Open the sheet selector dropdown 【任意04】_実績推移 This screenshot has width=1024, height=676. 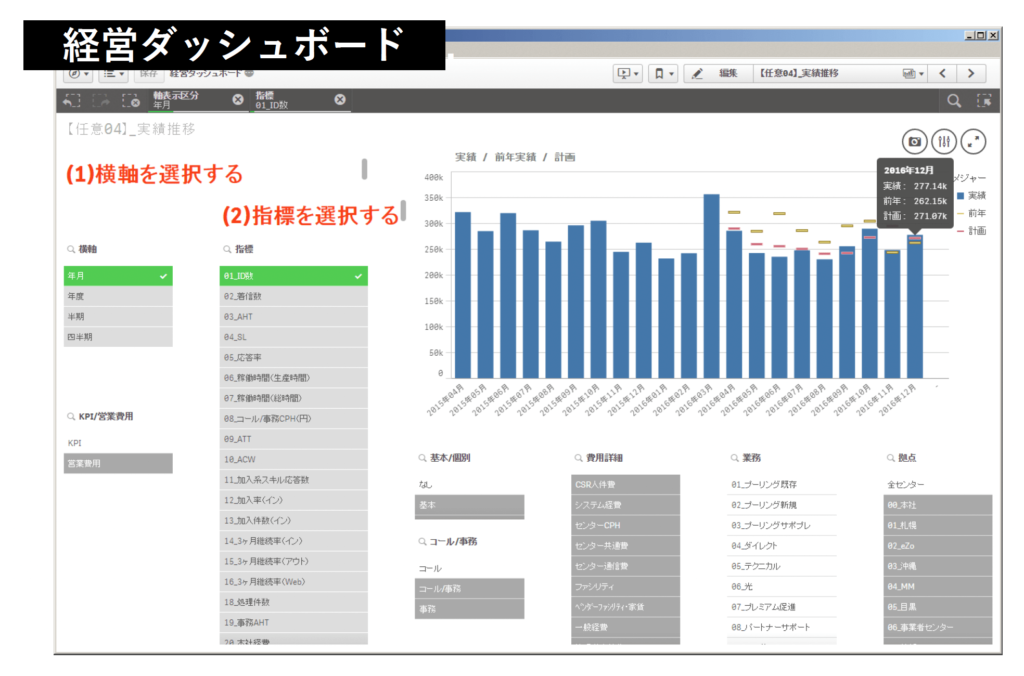tap(840, 74)
